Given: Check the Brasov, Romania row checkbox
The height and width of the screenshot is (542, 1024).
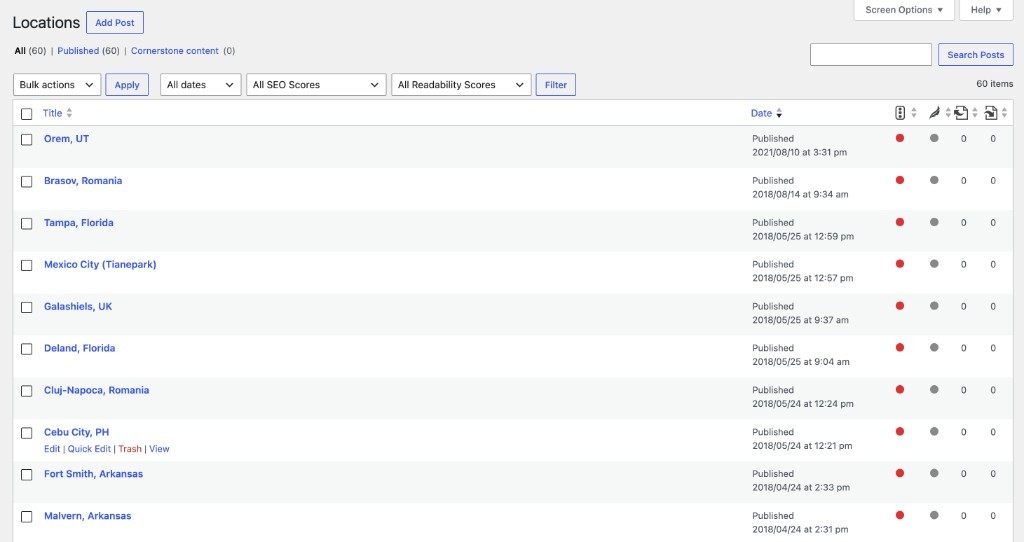Looking at the screenshot, I should coord(27,182).
